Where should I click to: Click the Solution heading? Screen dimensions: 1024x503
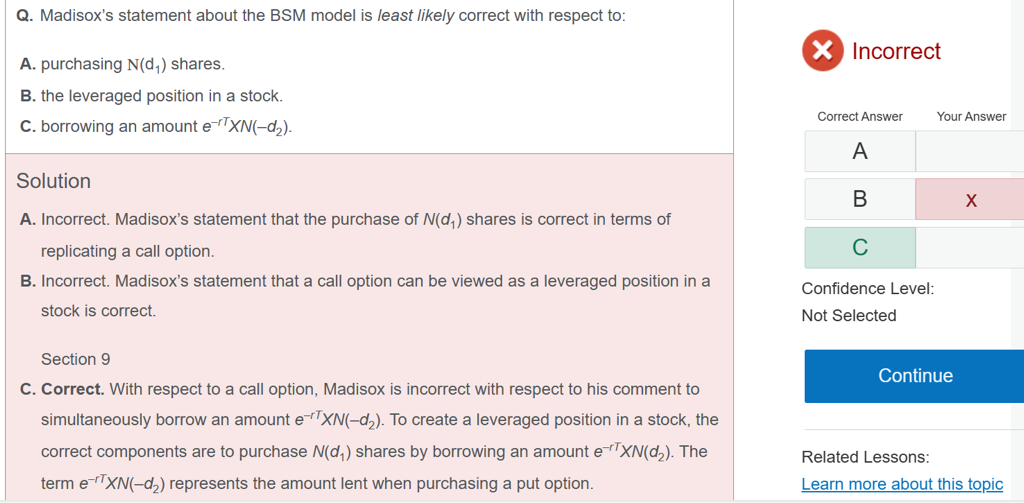point(54,181)
